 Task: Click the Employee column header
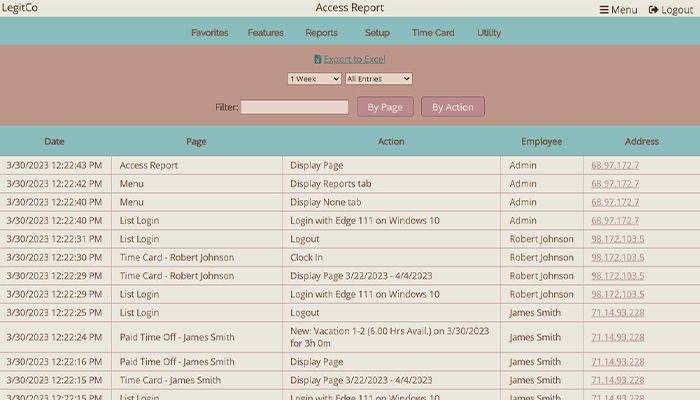click(542, 142)
